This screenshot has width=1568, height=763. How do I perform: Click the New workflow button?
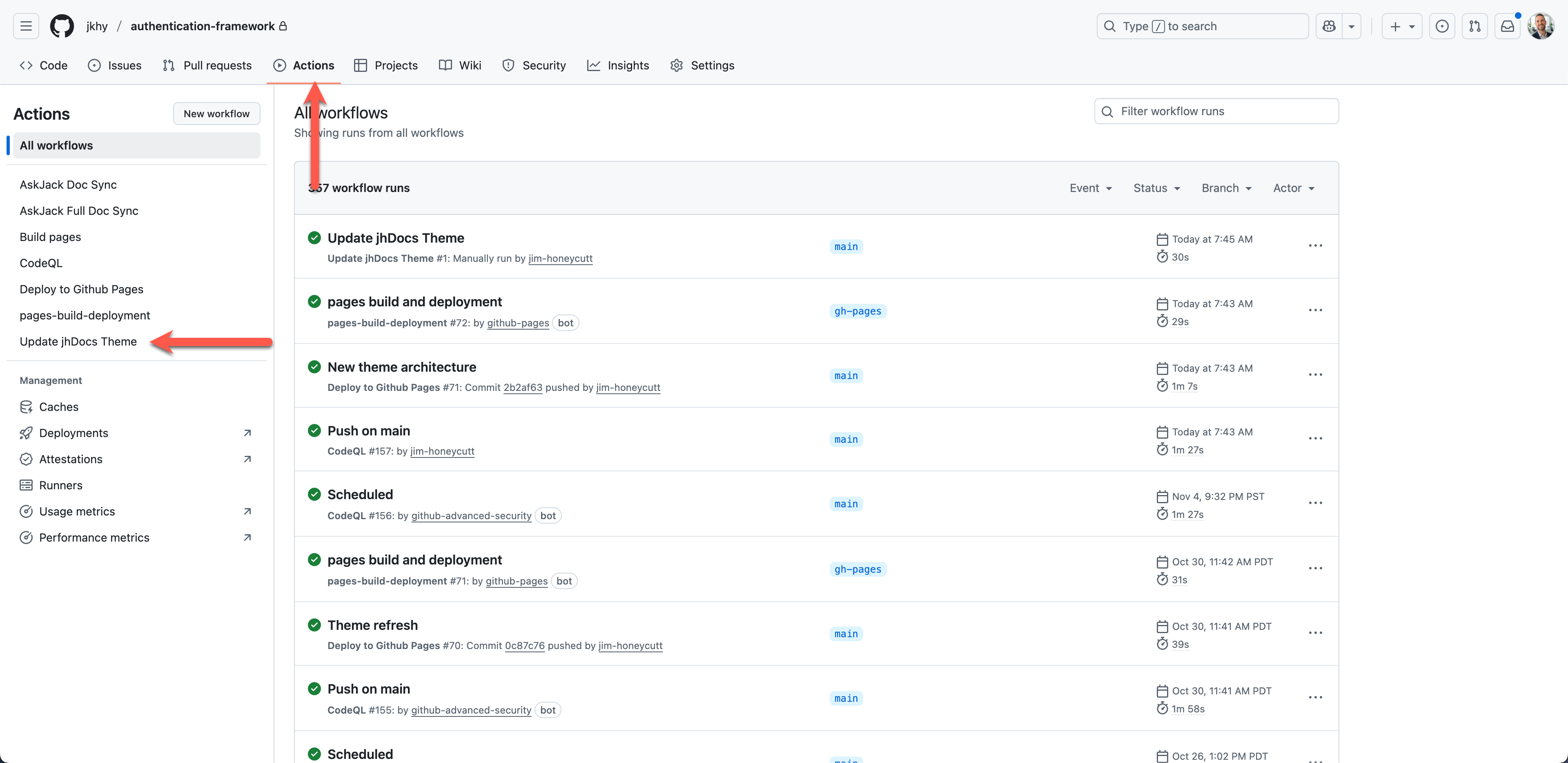216,114
